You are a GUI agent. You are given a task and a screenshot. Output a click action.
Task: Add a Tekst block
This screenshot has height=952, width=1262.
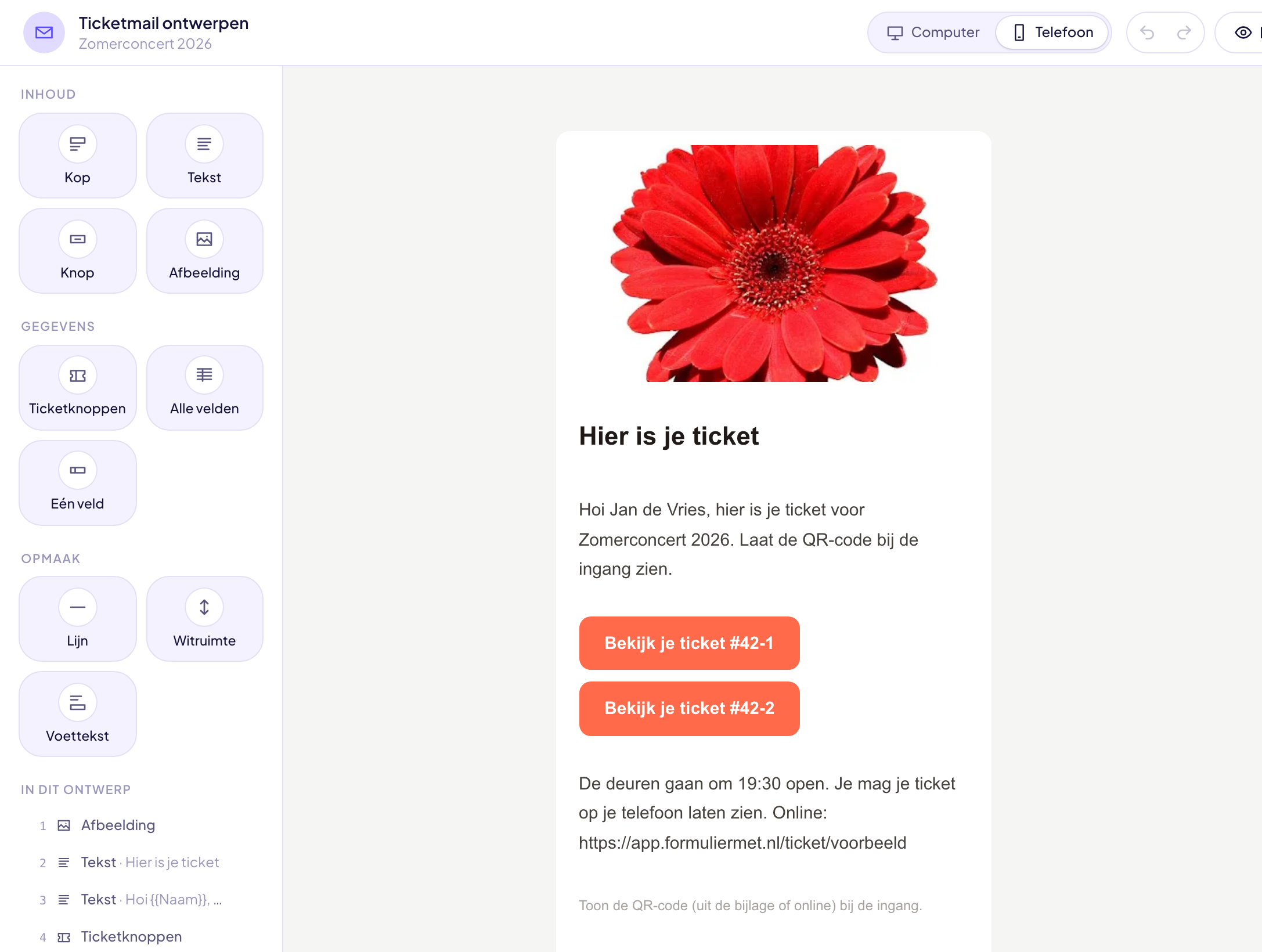[x=204, y=156]
